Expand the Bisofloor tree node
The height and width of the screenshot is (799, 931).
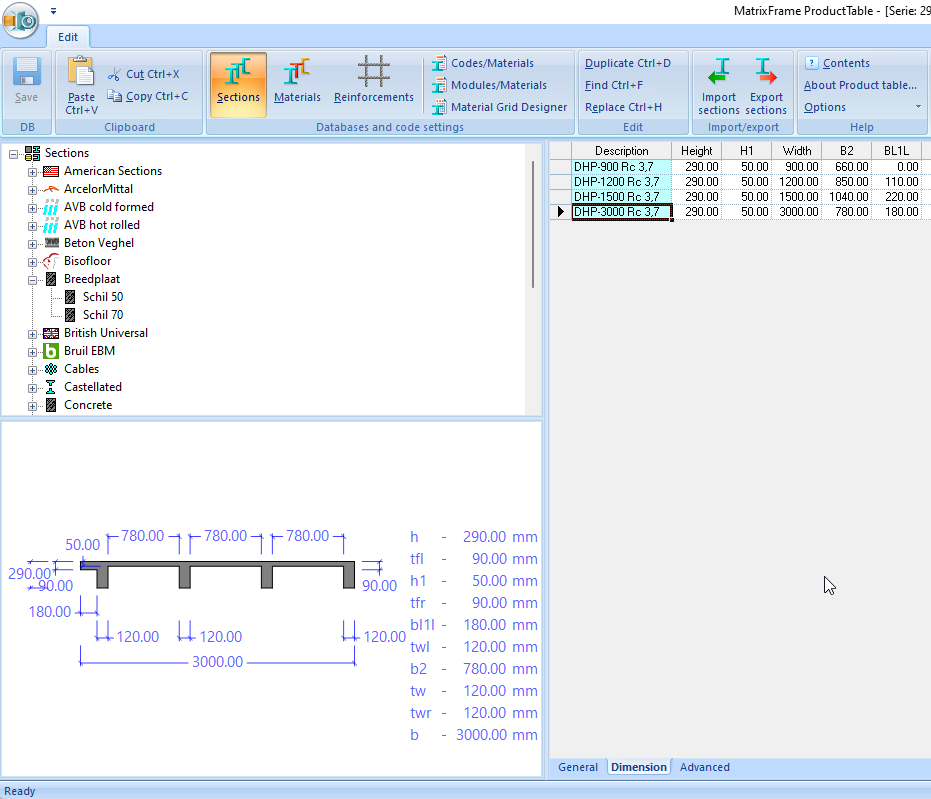click(x=33, y=262)
